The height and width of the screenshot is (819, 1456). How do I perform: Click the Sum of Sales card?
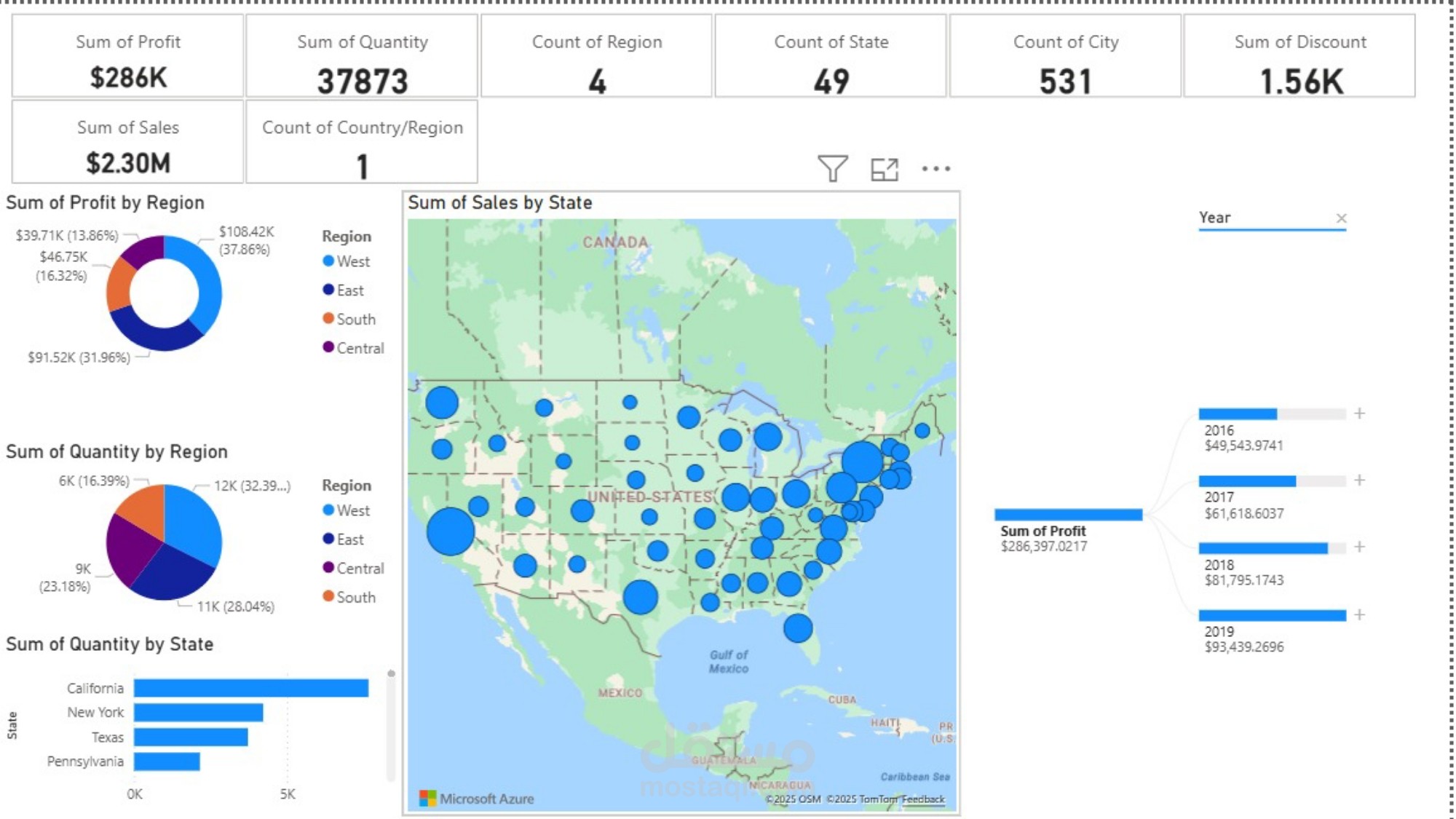coord(128,141)
